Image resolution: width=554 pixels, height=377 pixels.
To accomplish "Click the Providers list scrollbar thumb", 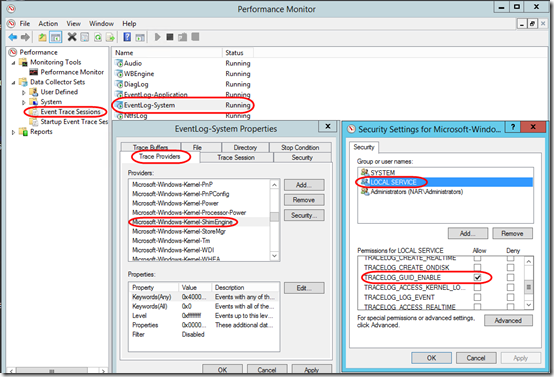I will pos(275,217).
